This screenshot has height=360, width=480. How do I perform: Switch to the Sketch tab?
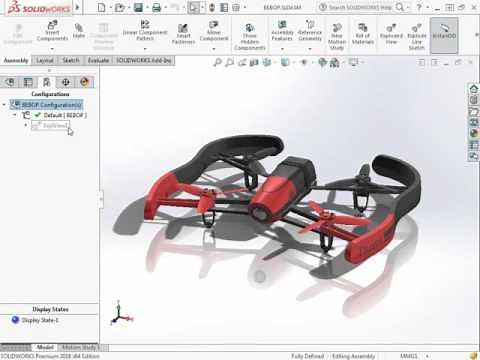tap(71, 60)
